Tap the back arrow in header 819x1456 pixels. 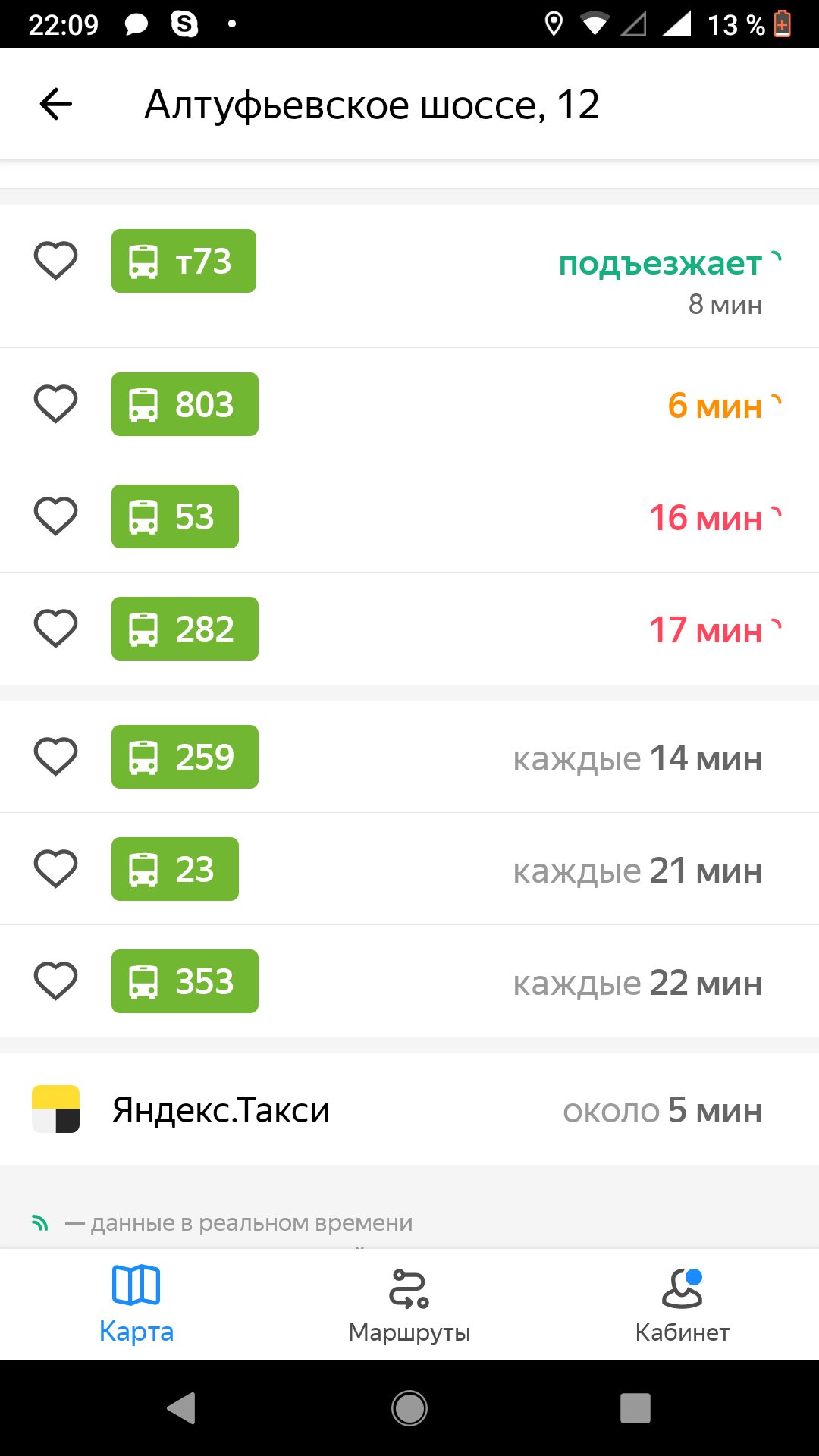click(56, 104)
